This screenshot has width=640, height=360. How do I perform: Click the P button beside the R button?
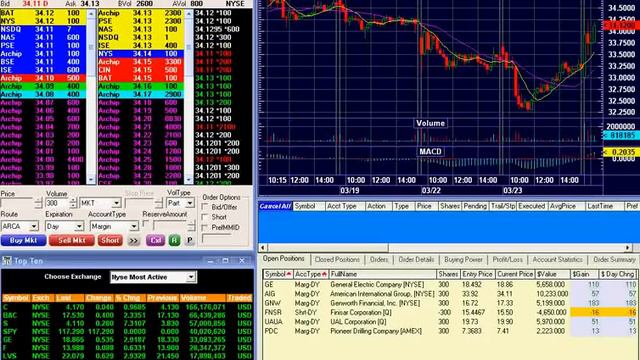click(x=190, y=241)
